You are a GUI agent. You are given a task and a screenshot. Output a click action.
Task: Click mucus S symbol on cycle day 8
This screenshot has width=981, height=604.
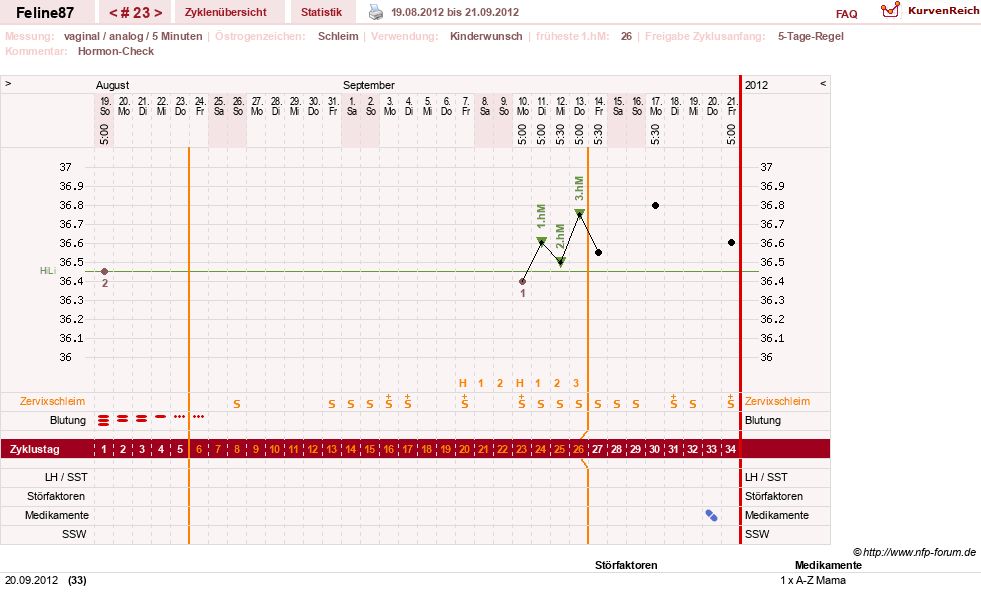237,404
